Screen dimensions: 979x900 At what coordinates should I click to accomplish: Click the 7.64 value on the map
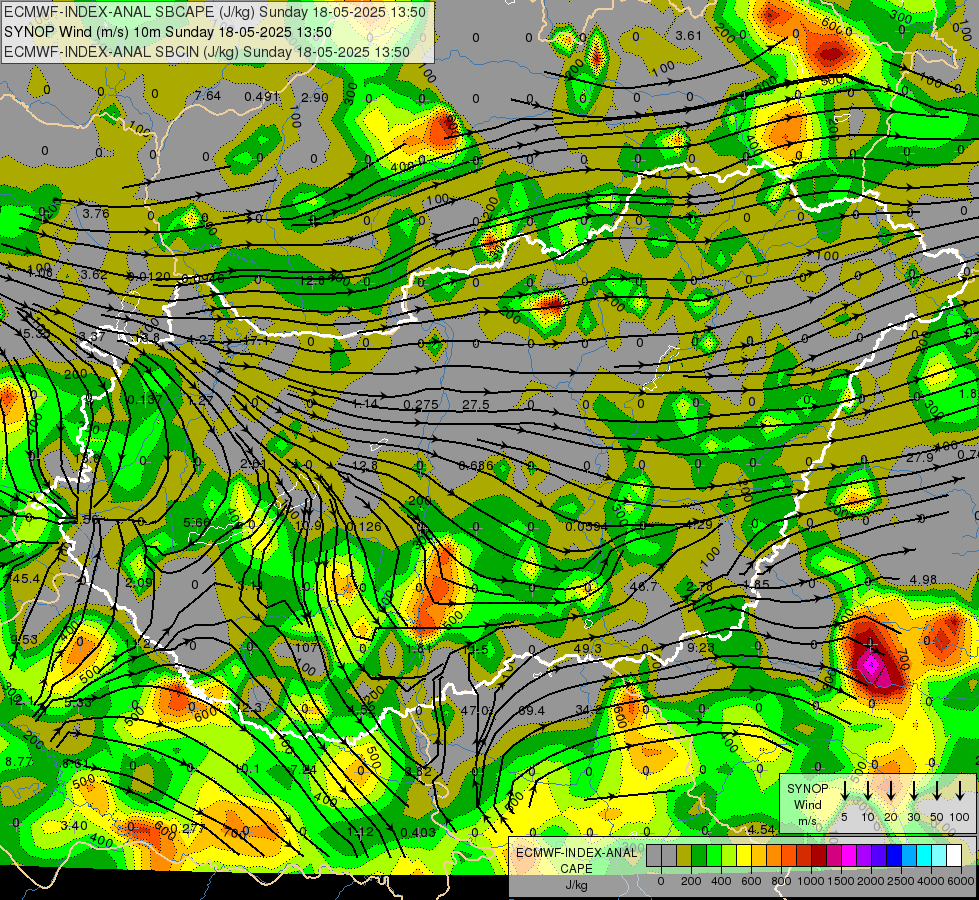[x=207, y=96]
